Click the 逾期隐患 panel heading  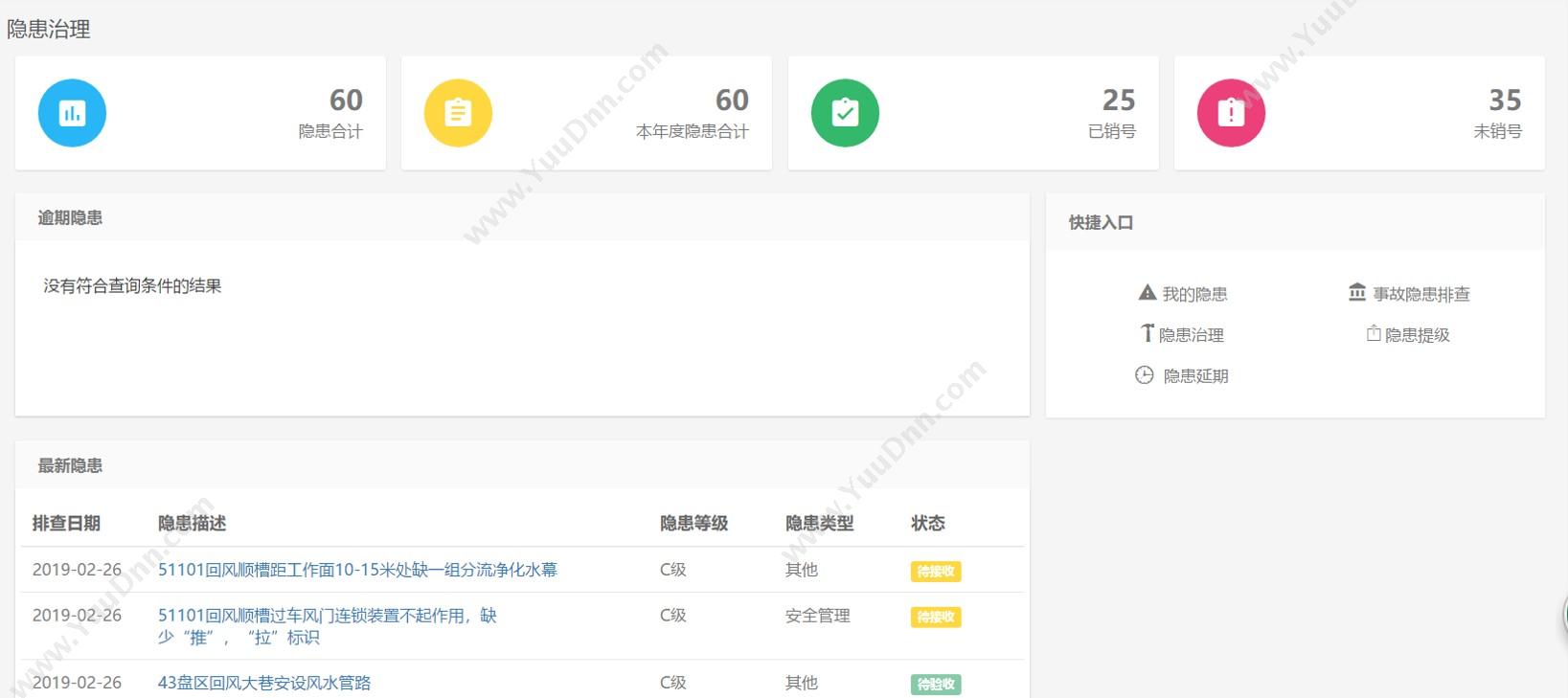[x=70, y=218]
